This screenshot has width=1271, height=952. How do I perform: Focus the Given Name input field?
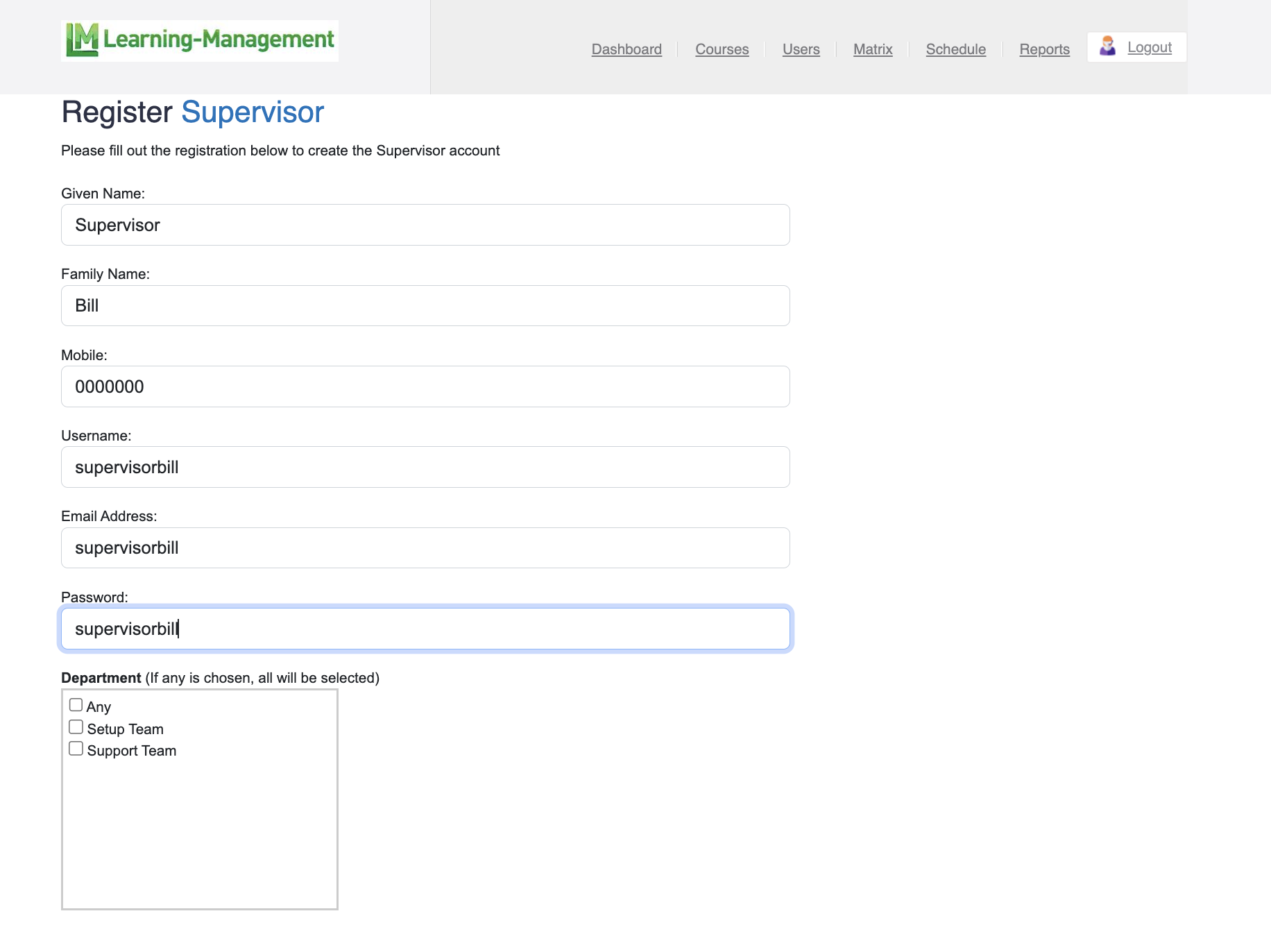[x=425, y=225]
